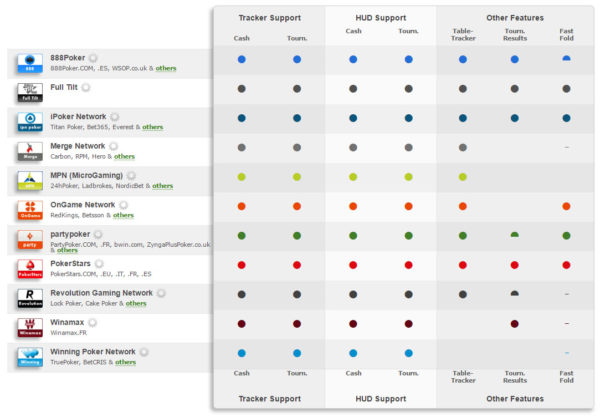Viewport: 600px width, 417px height.
Task: Expand "others" in the Merge Network row
Action: coord(124,157)
